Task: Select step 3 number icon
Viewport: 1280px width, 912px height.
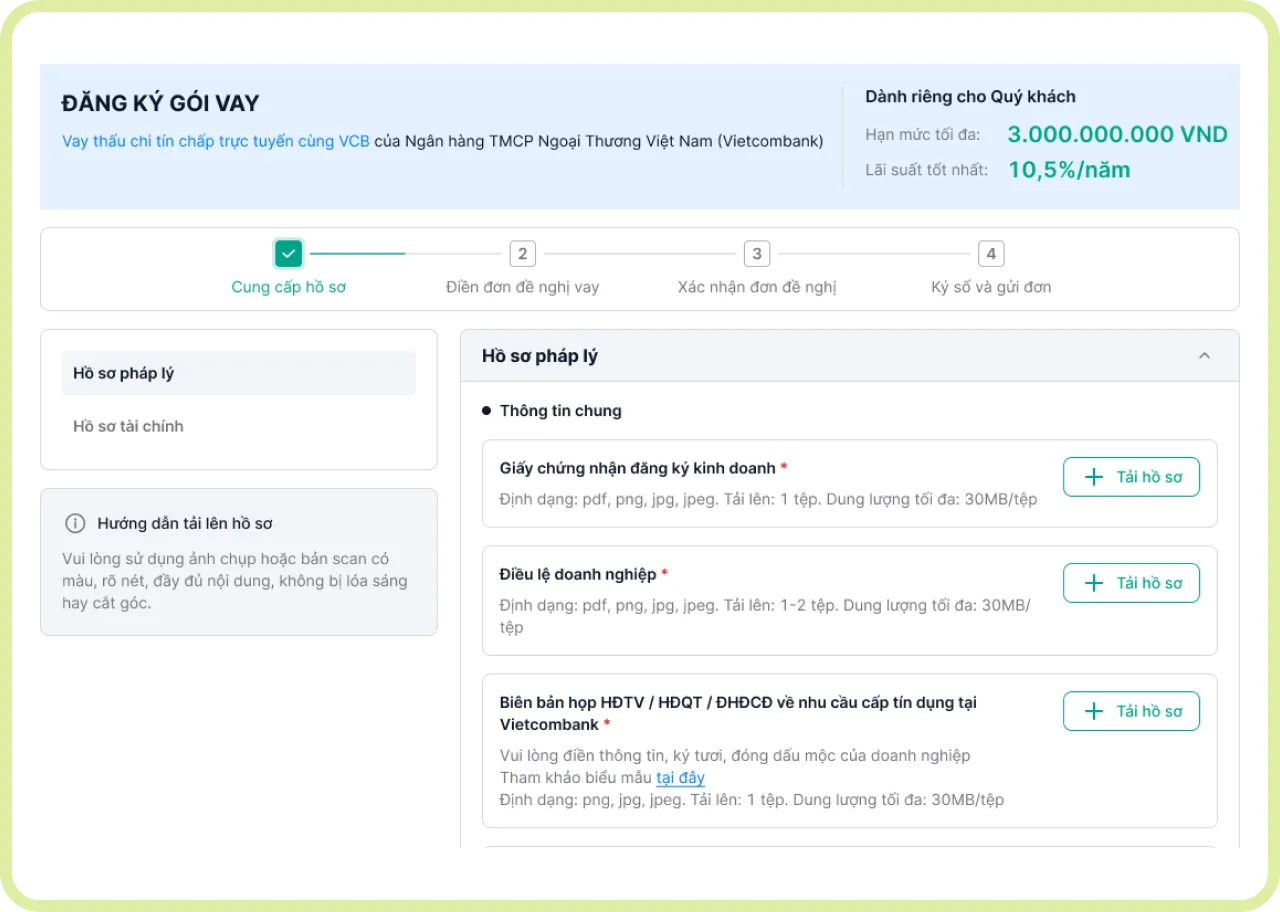Action: click(757, 254)
